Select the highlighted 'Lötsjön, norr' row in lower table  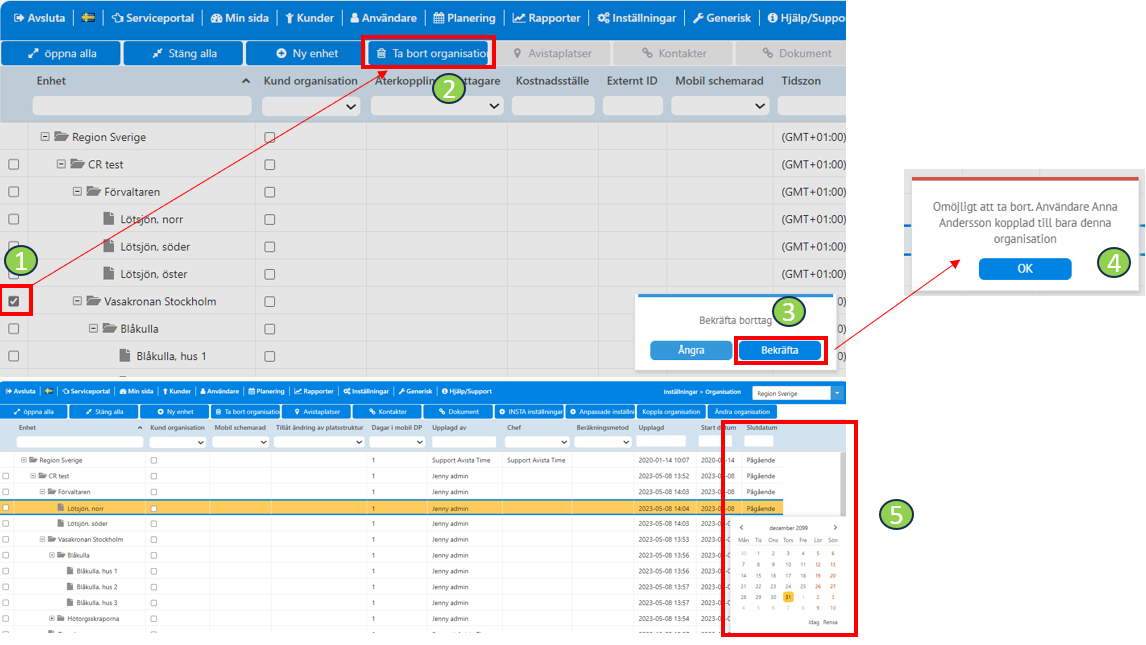tap(391, 508)
